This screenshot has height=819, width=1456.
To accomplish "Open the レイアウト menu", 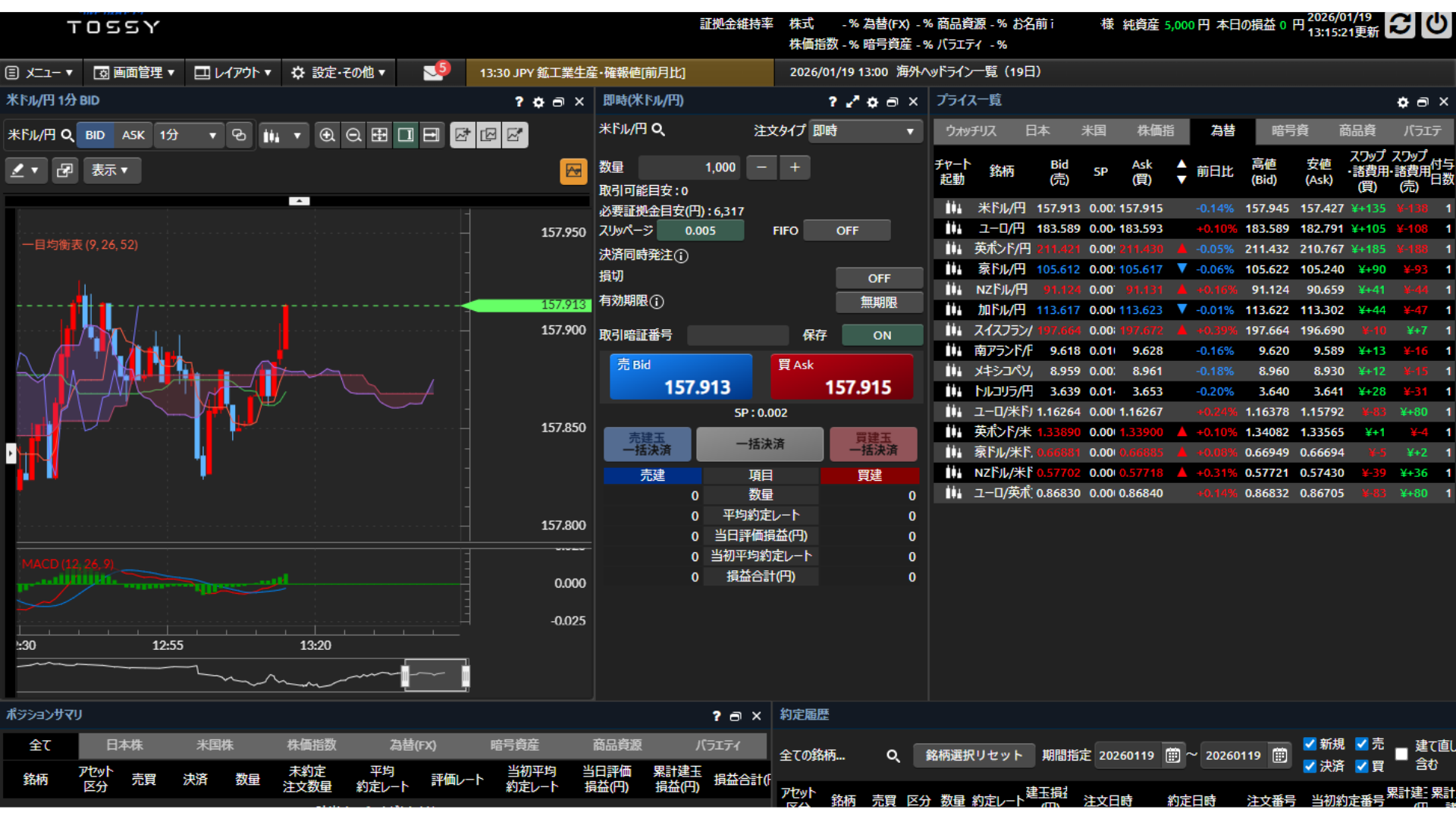I will (x=233, y=72).
